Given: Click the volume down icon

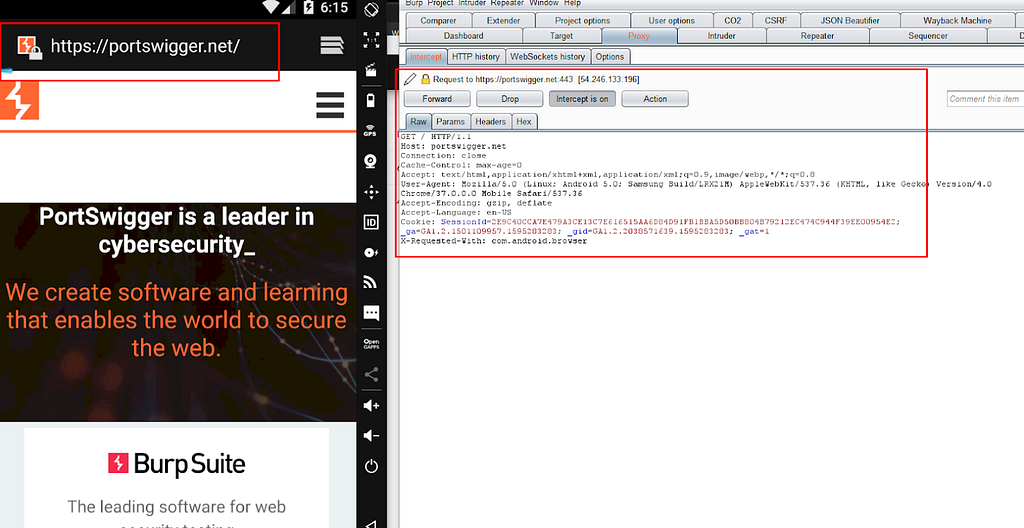Looking at the screenshot, I should pos(371,435).
